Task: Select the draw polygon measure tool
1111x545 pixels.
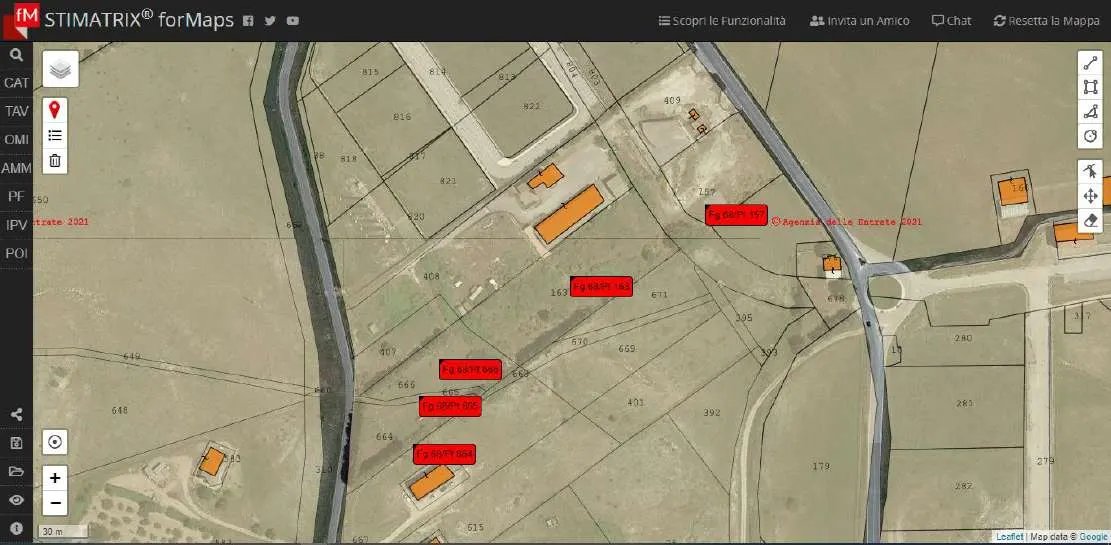Action: pyautogui.click(x=1090, y=111)
